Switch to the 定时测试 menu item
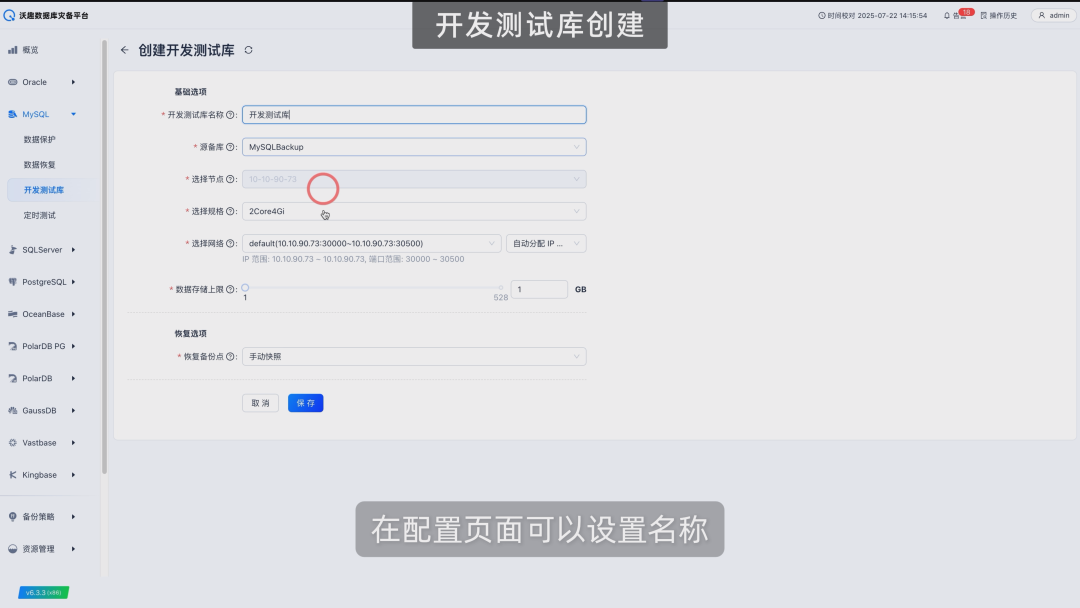 50,216
